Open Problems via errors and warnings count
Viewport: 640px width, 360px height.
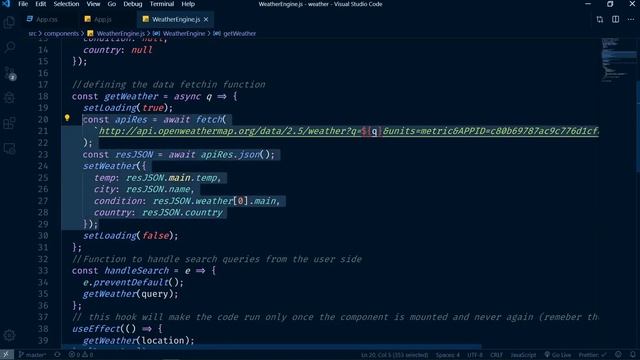click(x=81, y=355)
